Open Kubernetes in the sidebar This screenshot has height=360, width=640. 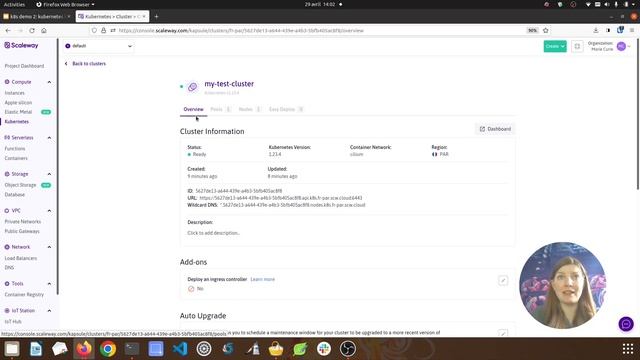click(x=17, y=122)
